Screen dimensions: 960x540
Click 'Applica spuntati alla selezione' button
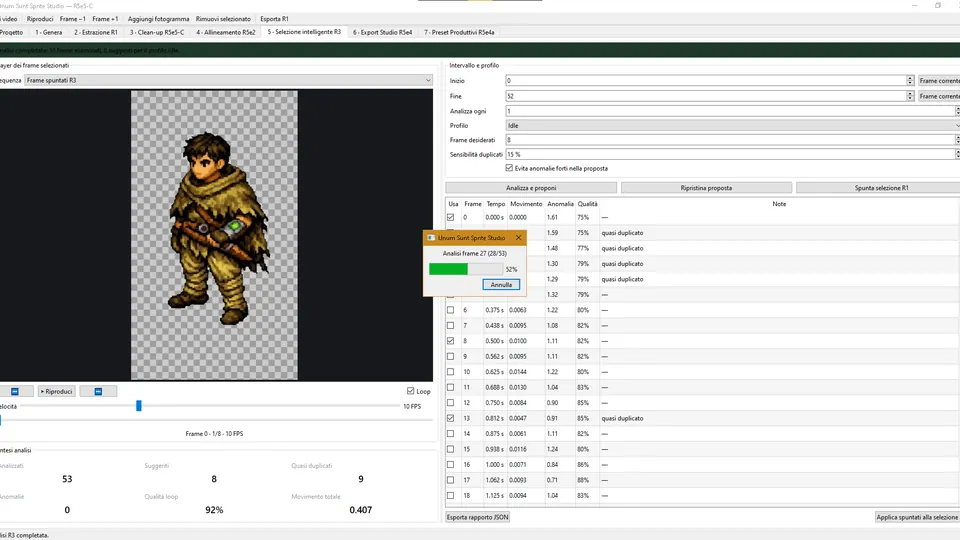917,517
